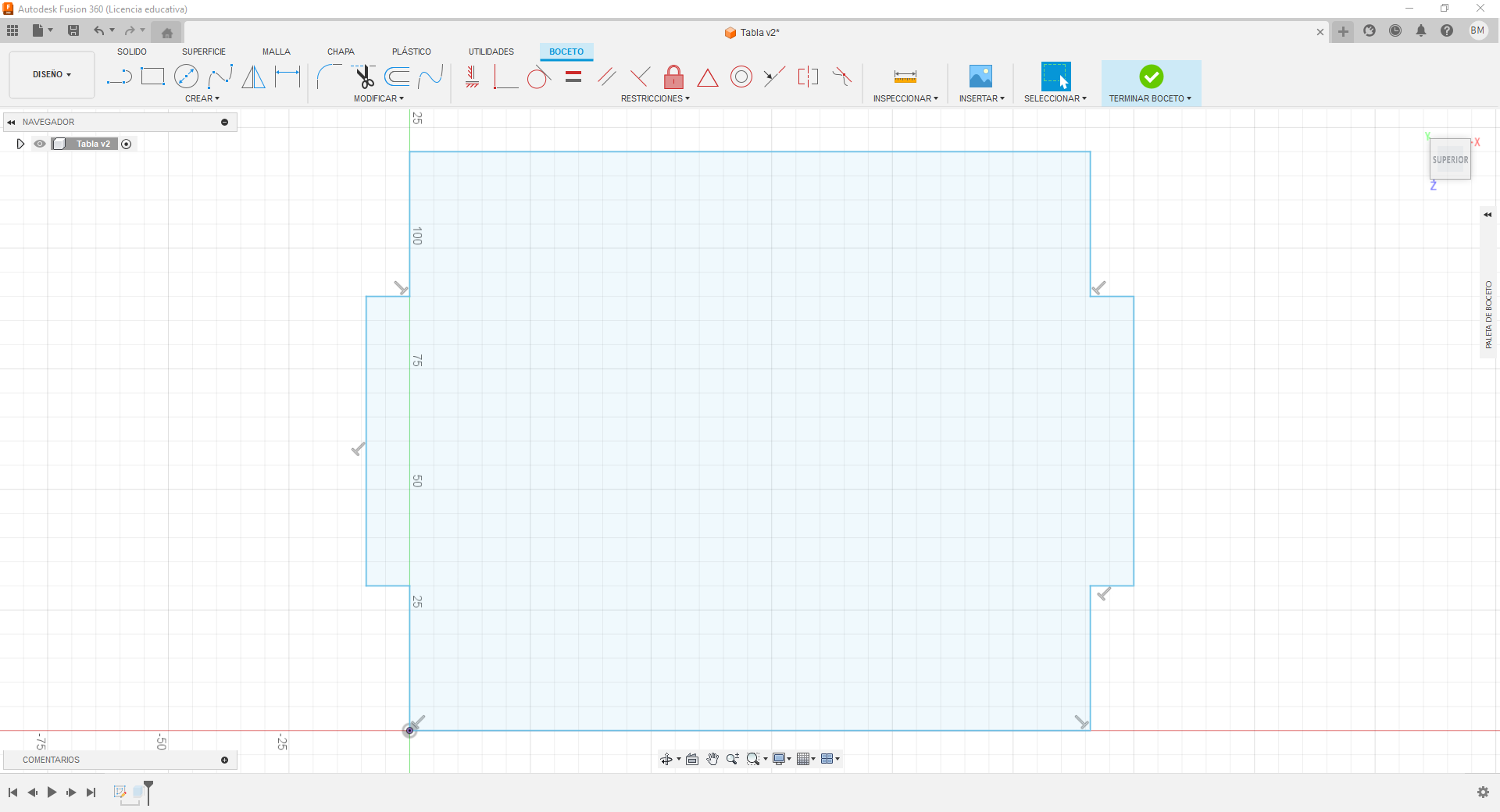Switch to the CHAPA tab

[x=341, y=52]
